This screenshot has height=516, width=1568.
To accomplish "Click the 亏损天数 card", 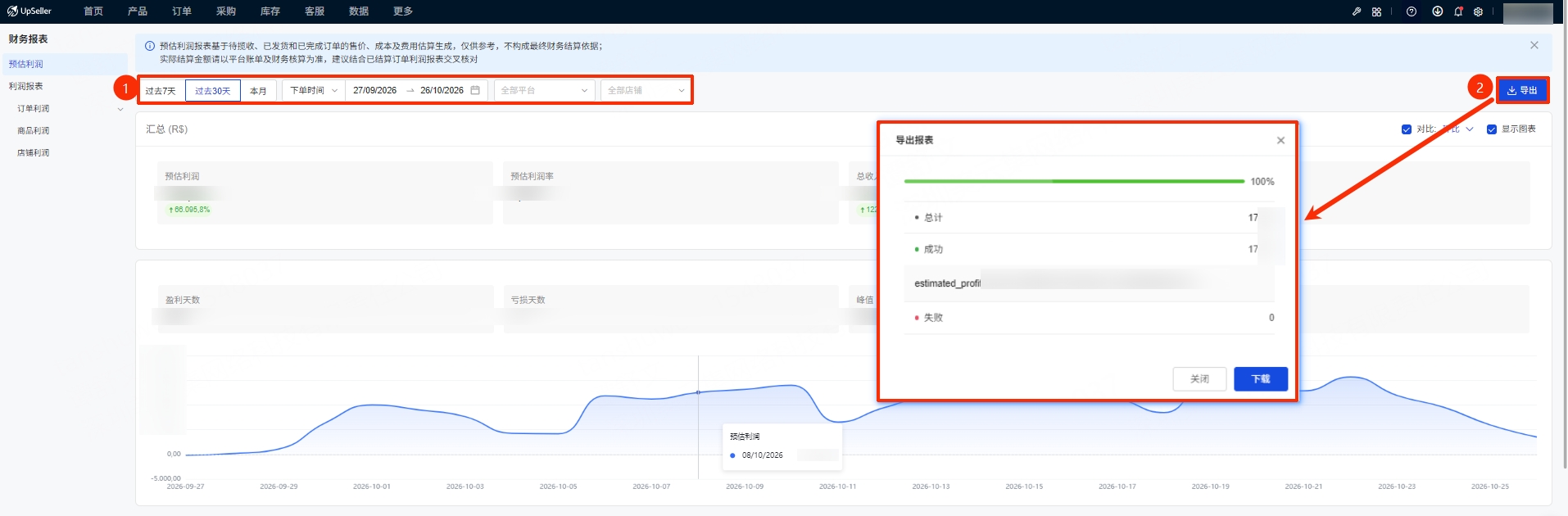I will [670, 309].
